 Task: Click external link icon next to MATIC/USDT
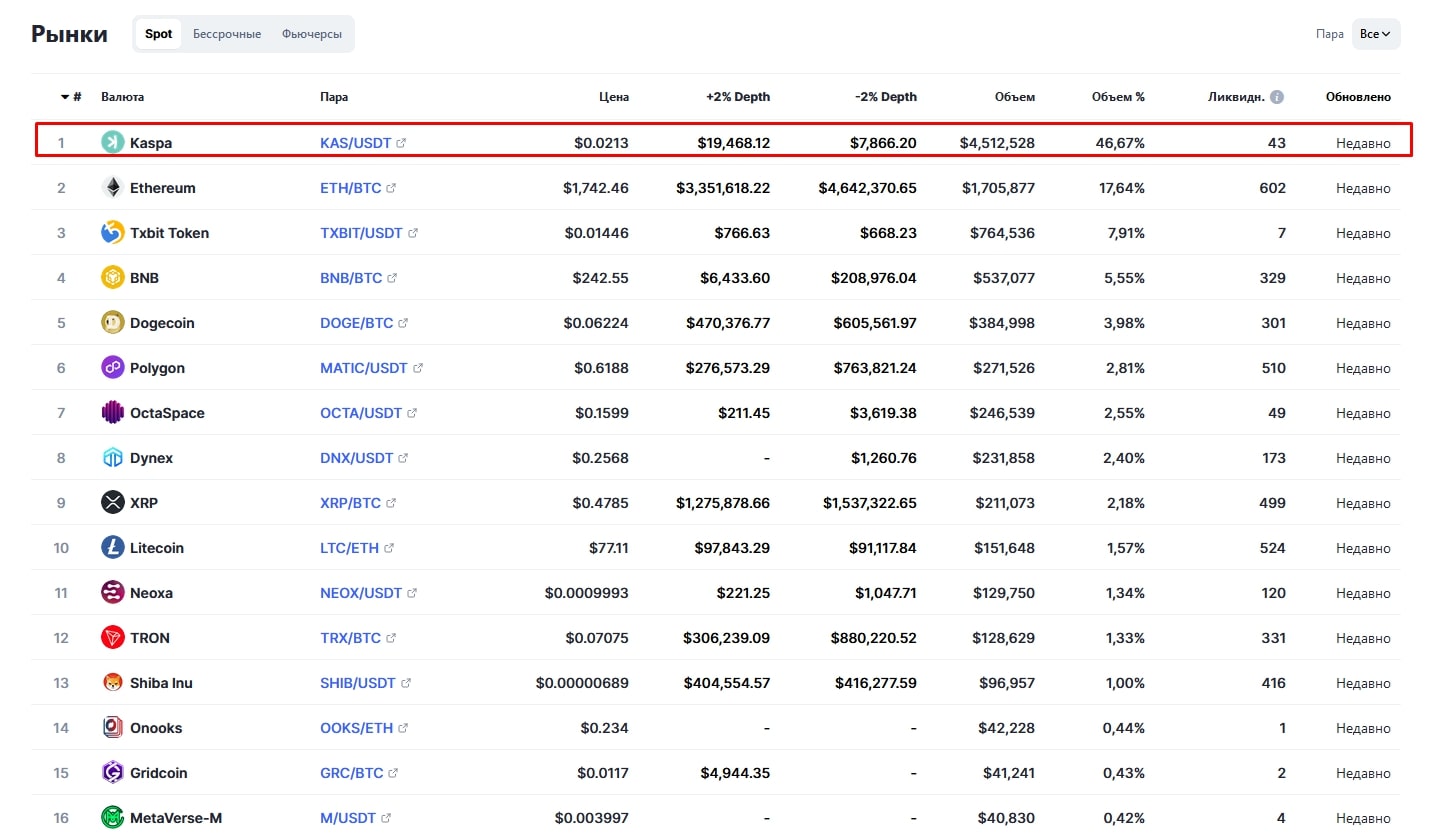(418, 368)
